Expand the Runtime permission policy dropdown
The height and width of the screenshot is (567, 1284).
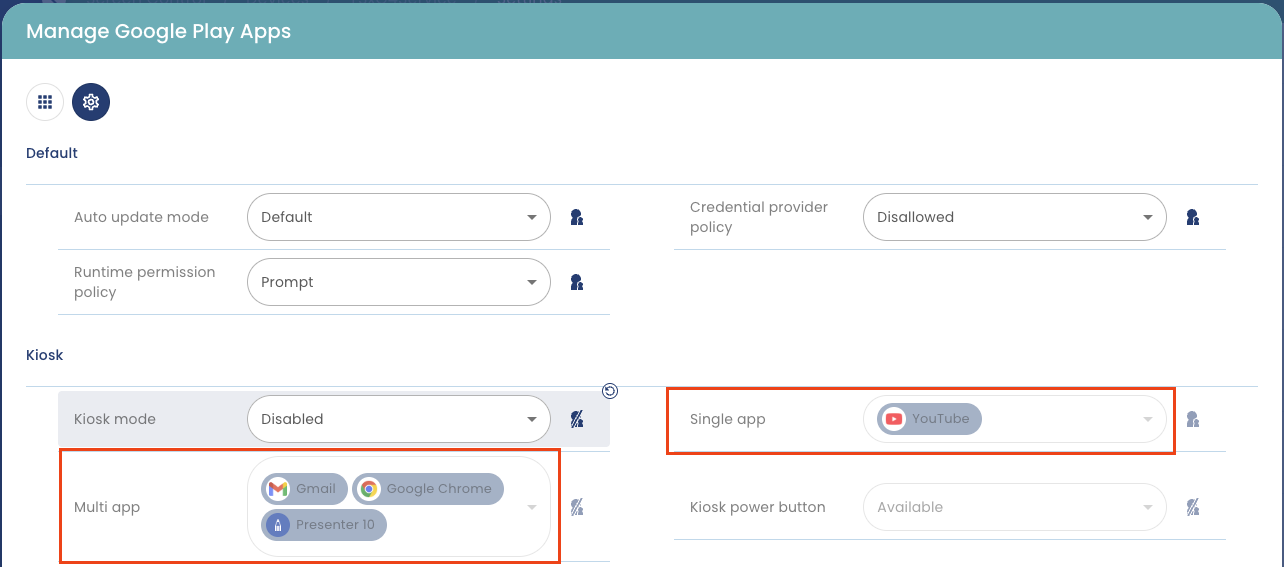pos(398,282)
